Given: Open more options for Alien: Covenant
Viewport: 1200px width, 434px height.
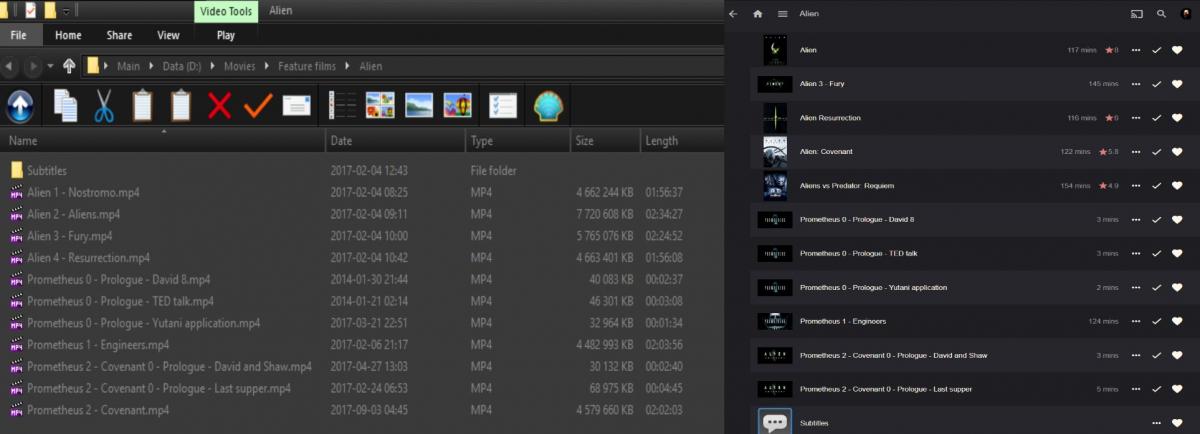Looking at the screenshot, I should [x=1135, y=152].
